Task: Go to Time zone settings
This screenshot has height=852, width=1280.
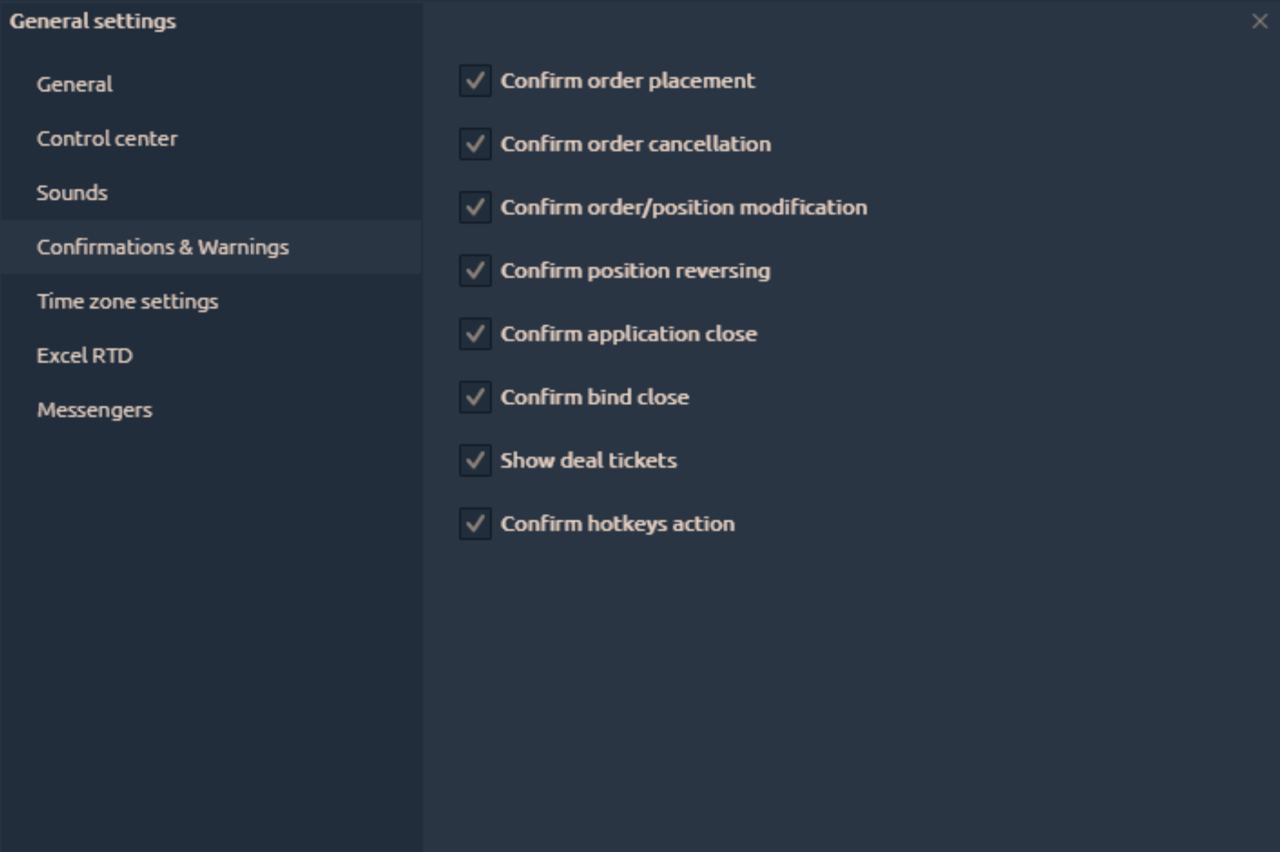Action: point(127,301)
